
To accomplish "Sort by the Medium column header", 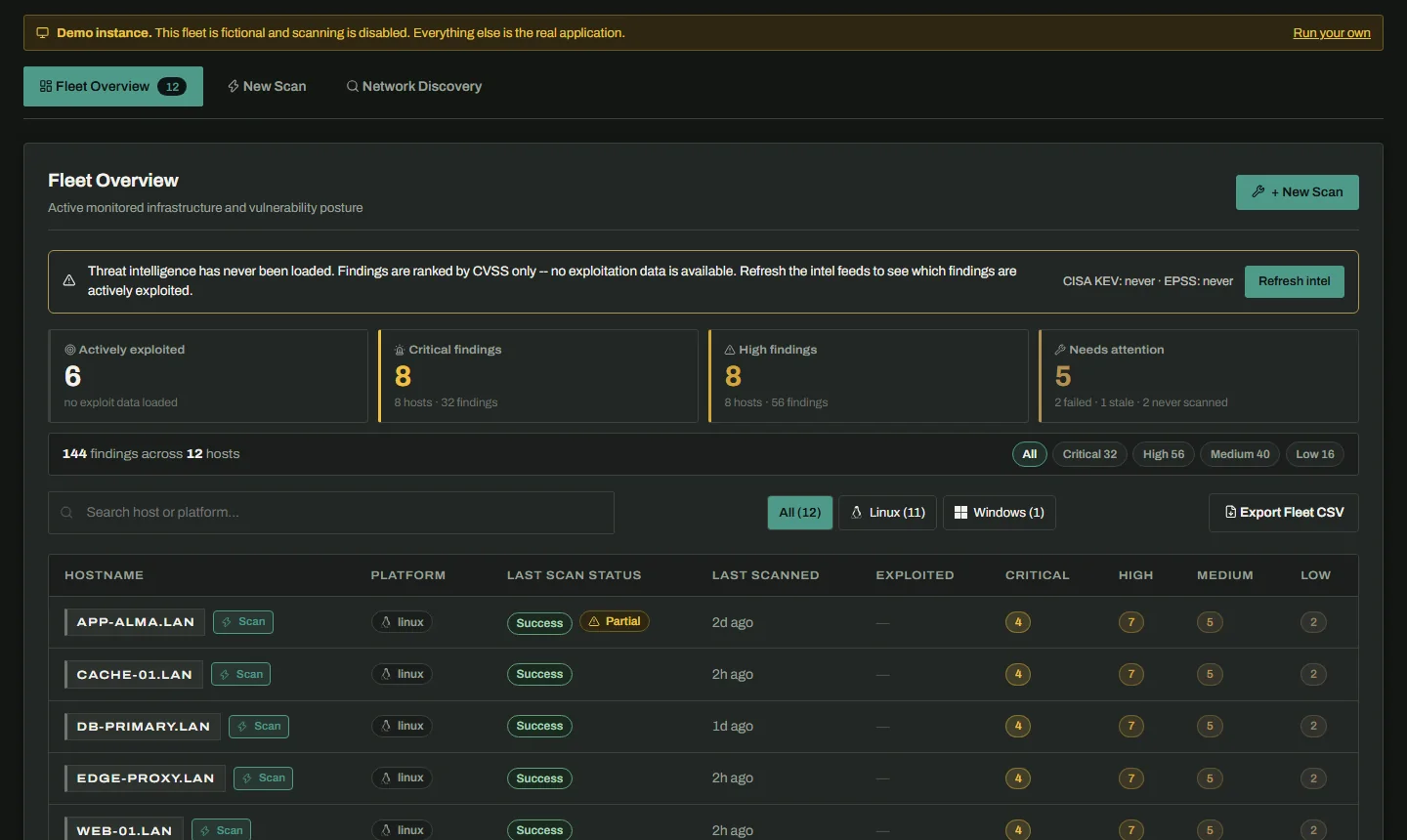I will [x=1224, y=575].
